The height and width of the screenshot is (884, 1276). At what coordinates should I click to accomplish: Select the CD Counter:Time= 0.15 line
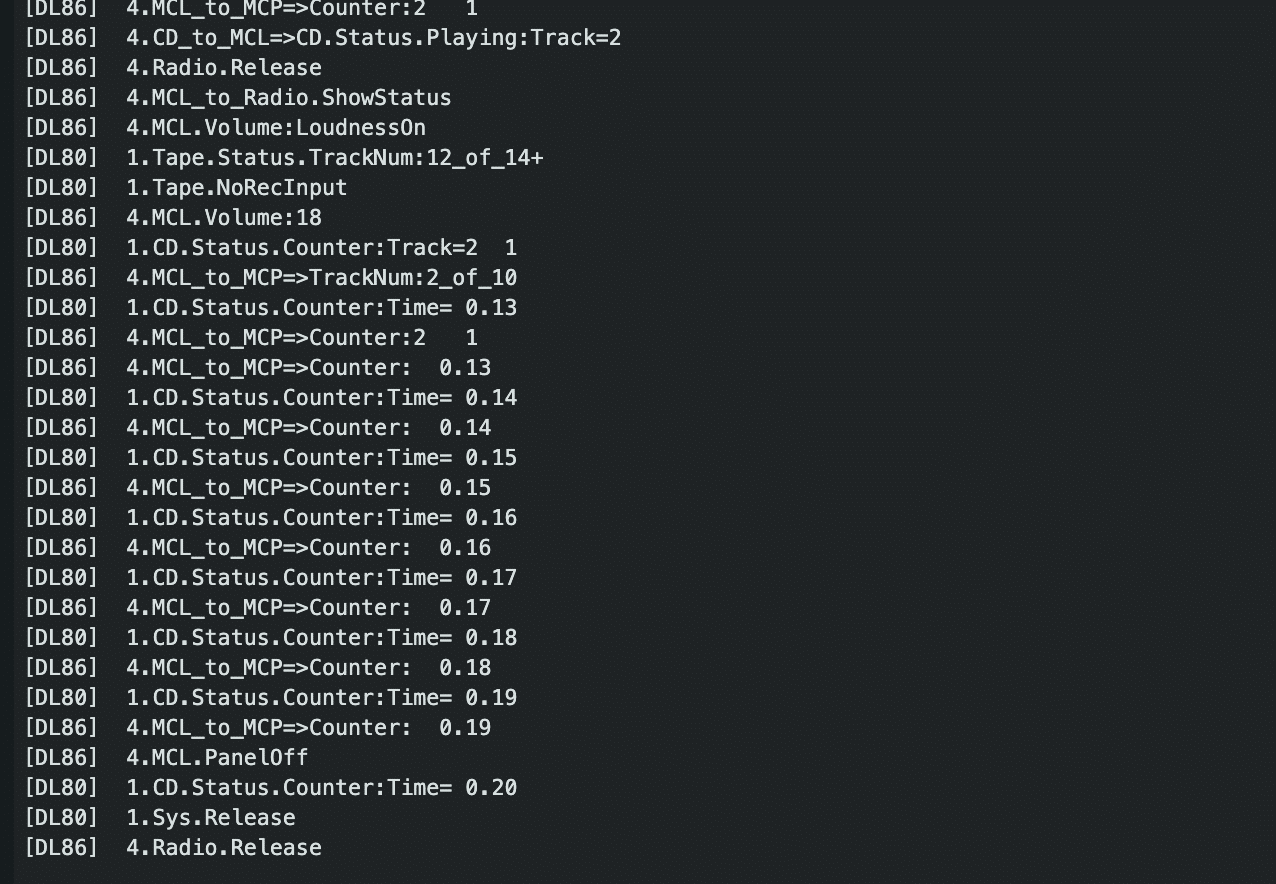270,458
